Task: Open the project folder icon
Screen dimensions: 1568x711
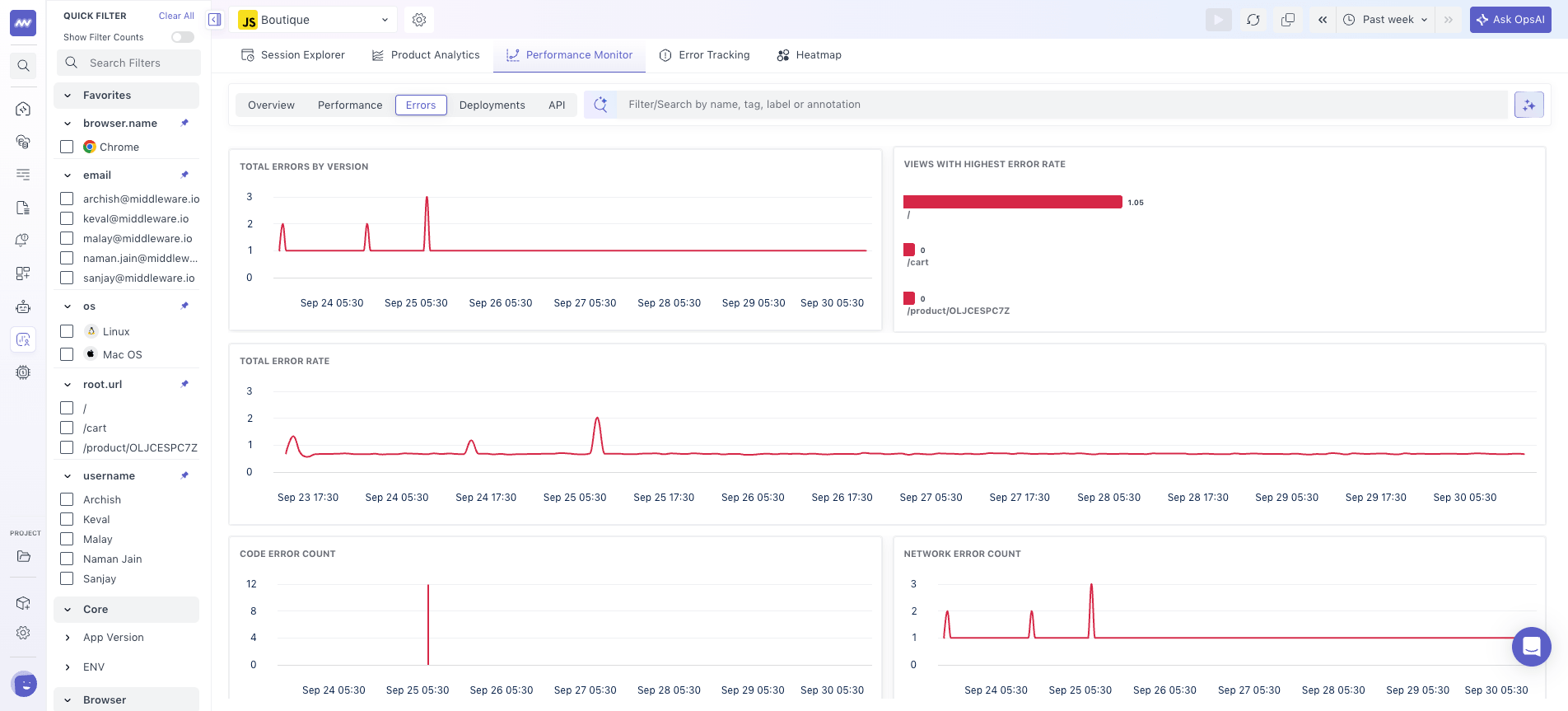Action: tap(23, 557)
